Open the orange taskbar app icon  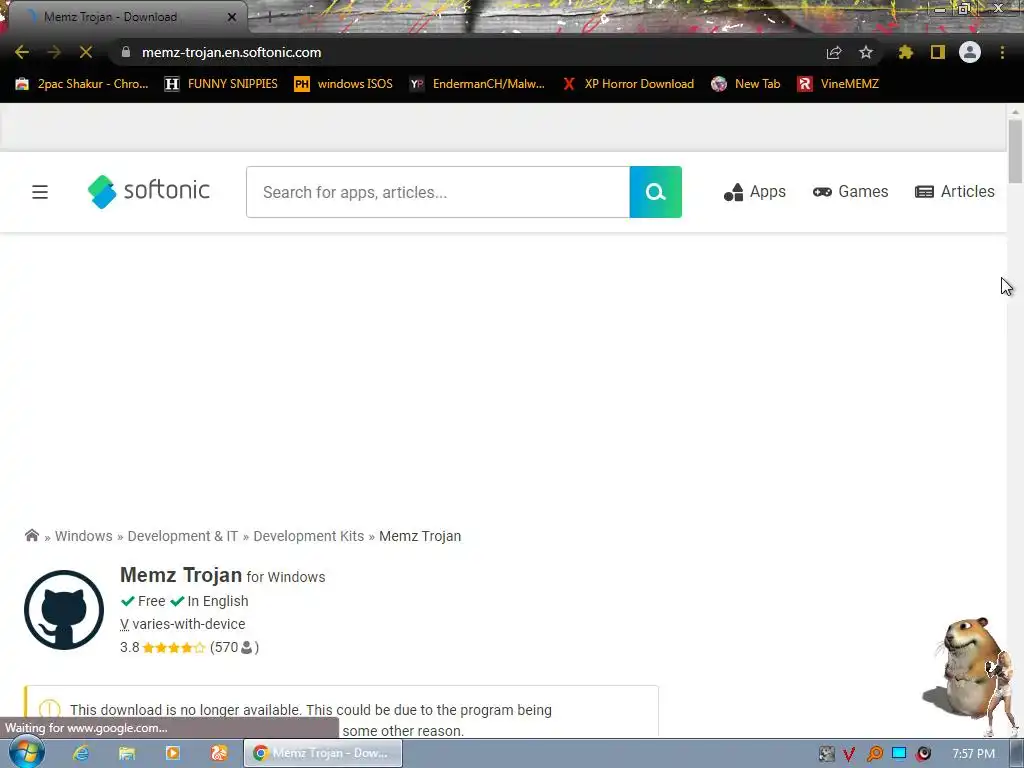(219, 753)
